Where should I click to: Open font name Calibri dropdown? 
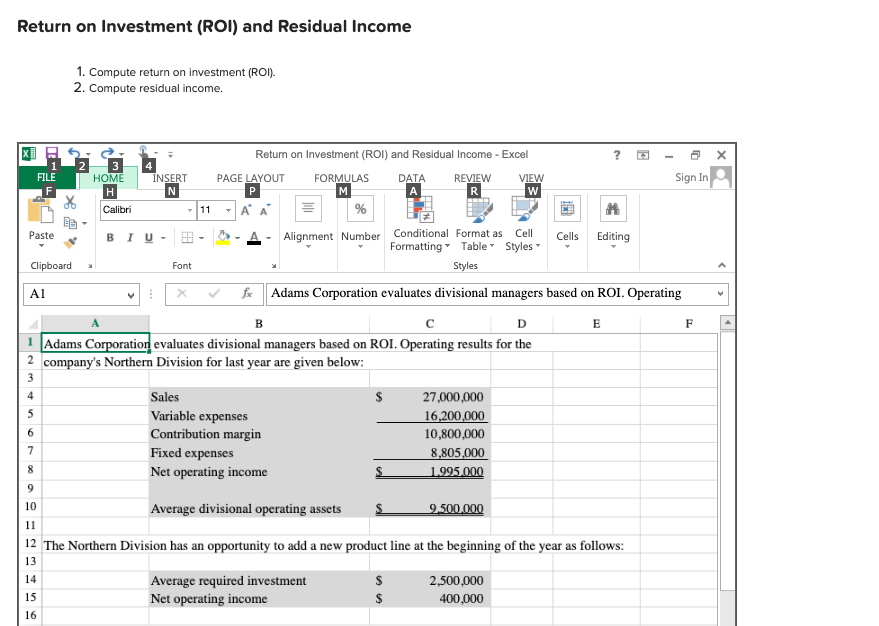pos(190,210)
